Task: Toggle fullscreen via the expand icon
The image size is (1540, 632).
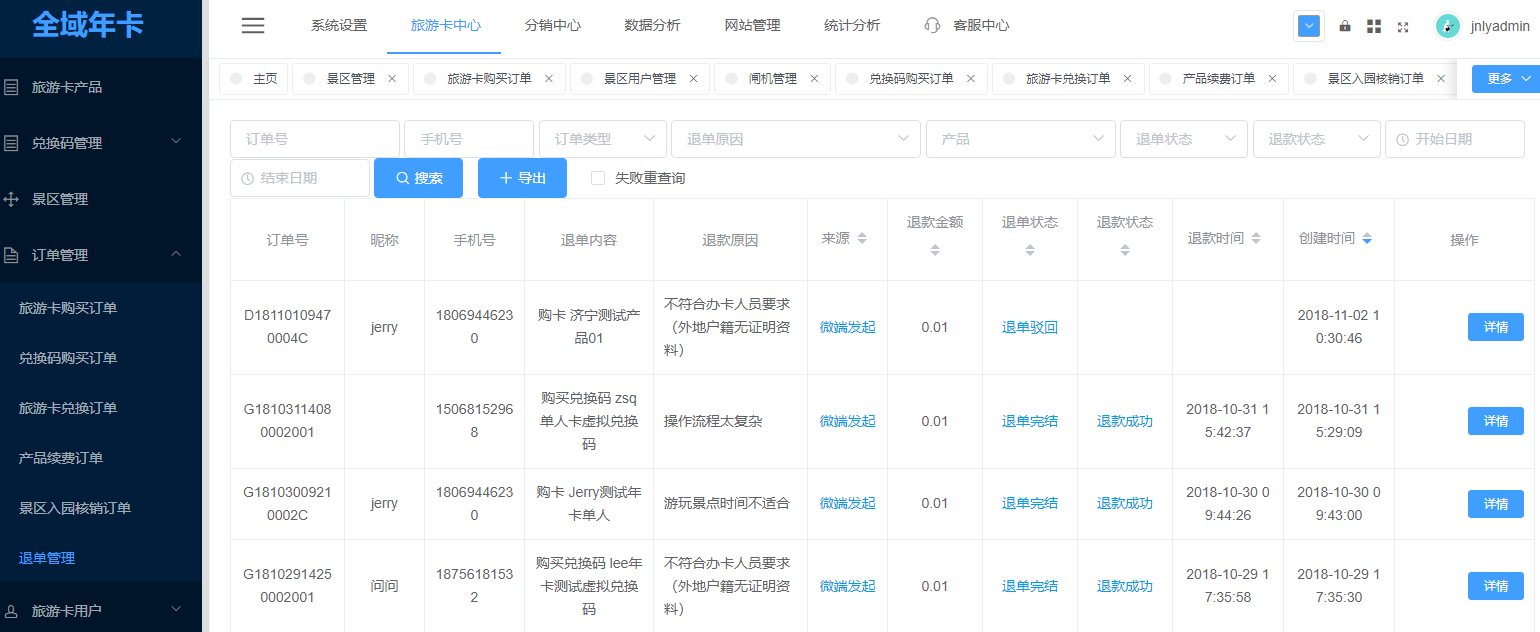Action: click(1403, 27)
